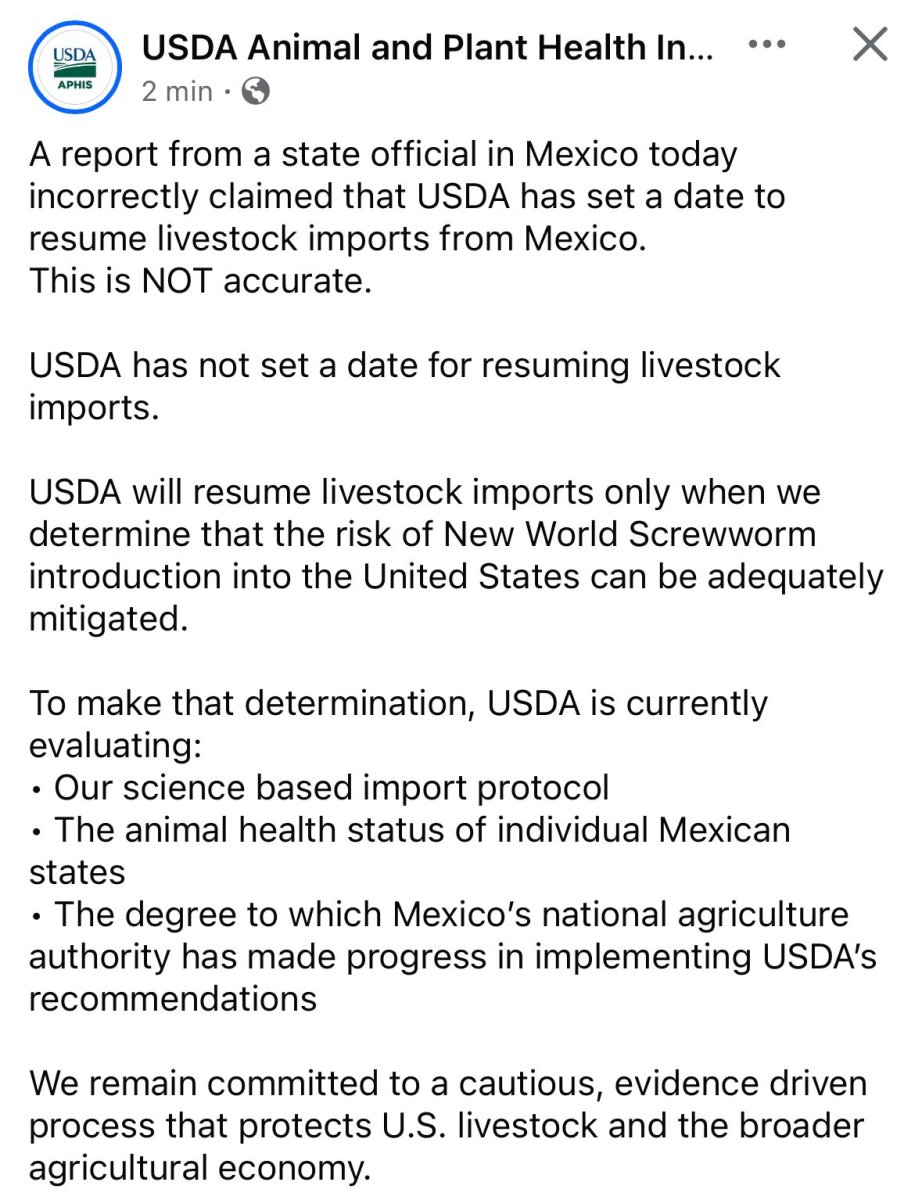Open the three-dot post options menu

[x=768, y=45]
